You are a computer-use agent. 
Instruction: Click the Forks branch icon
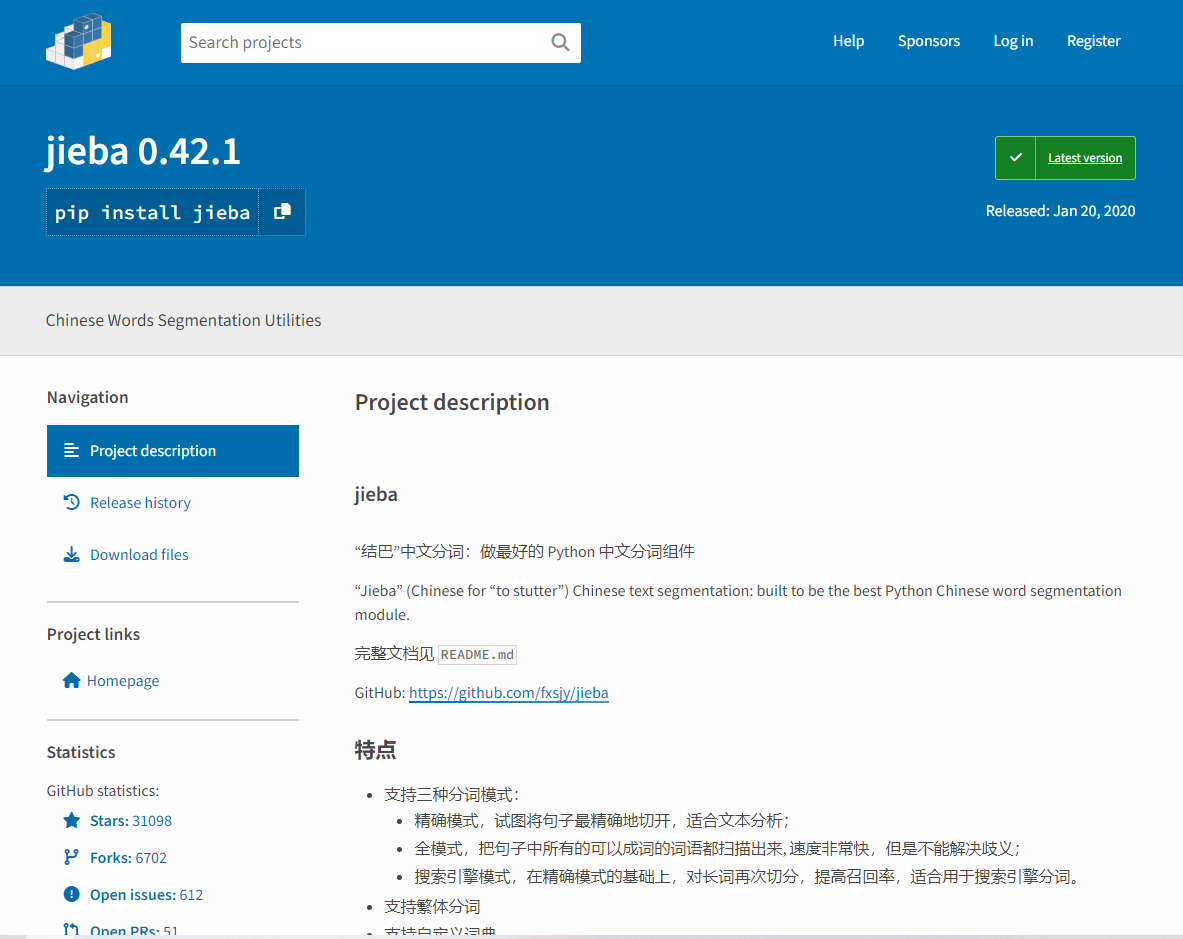click(x=70, y=857)
